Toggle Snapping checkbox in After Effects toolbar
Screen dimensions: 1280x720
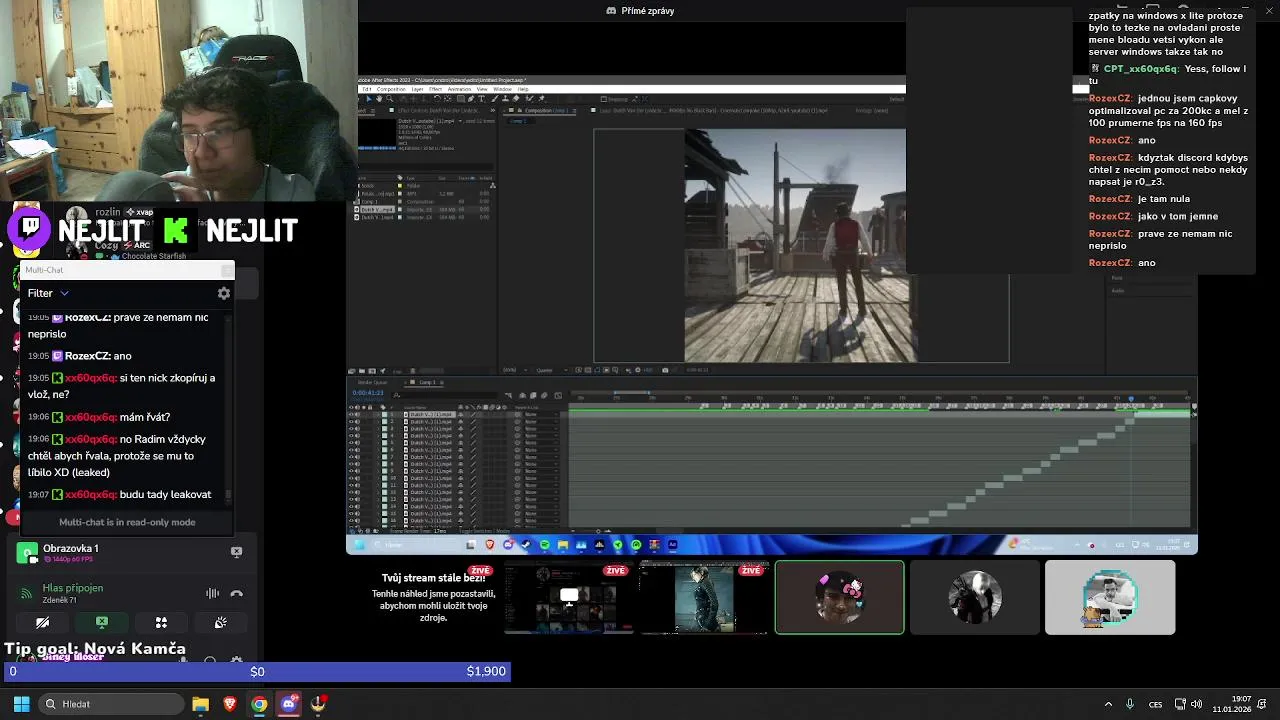coord(604,99)
